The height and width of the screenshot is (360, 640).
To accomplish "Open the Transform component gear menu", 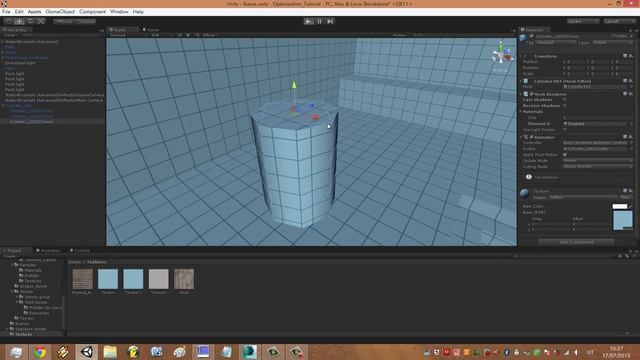I will point(631,56).
